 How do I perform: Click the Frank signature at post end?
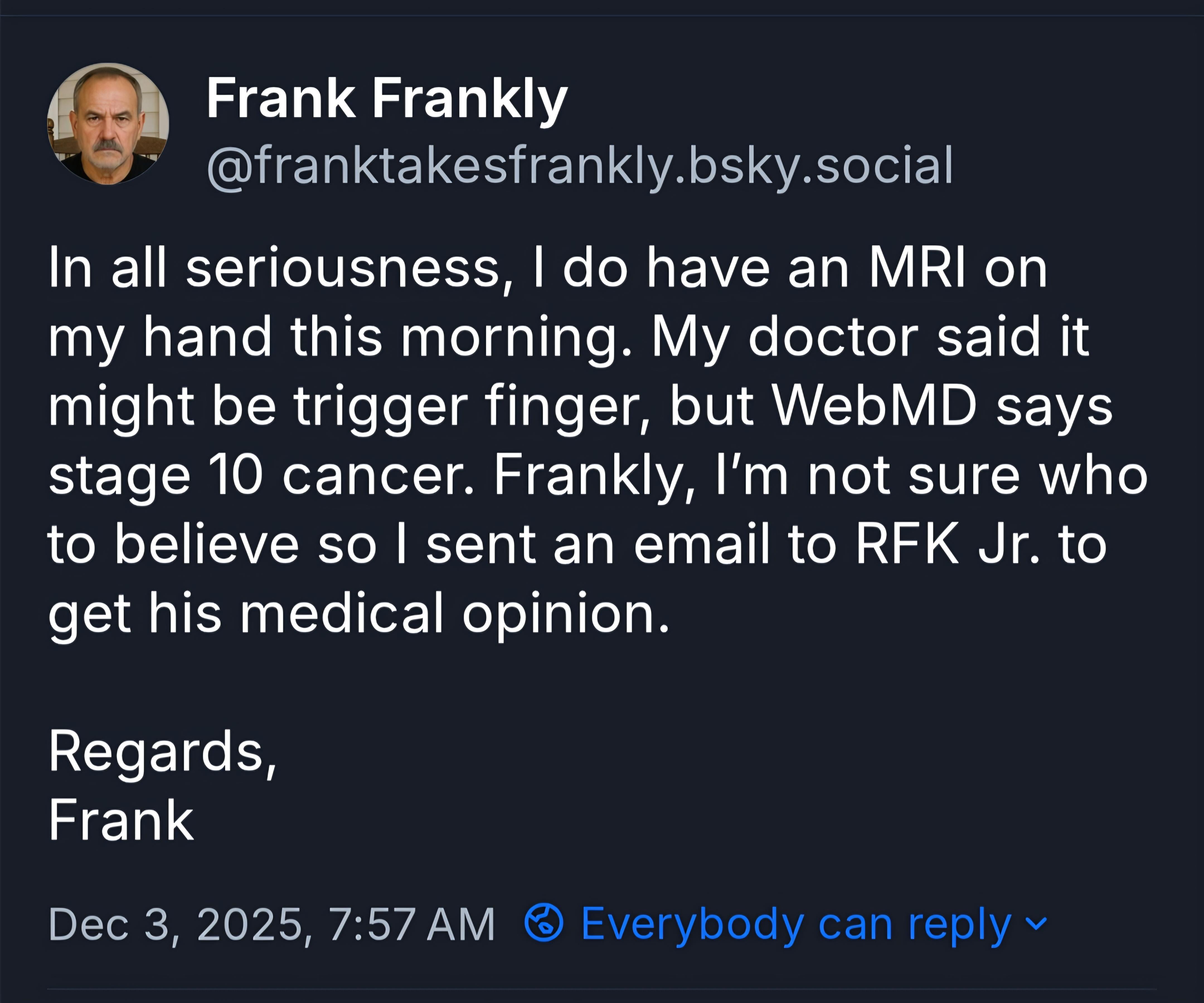(122, 821)
